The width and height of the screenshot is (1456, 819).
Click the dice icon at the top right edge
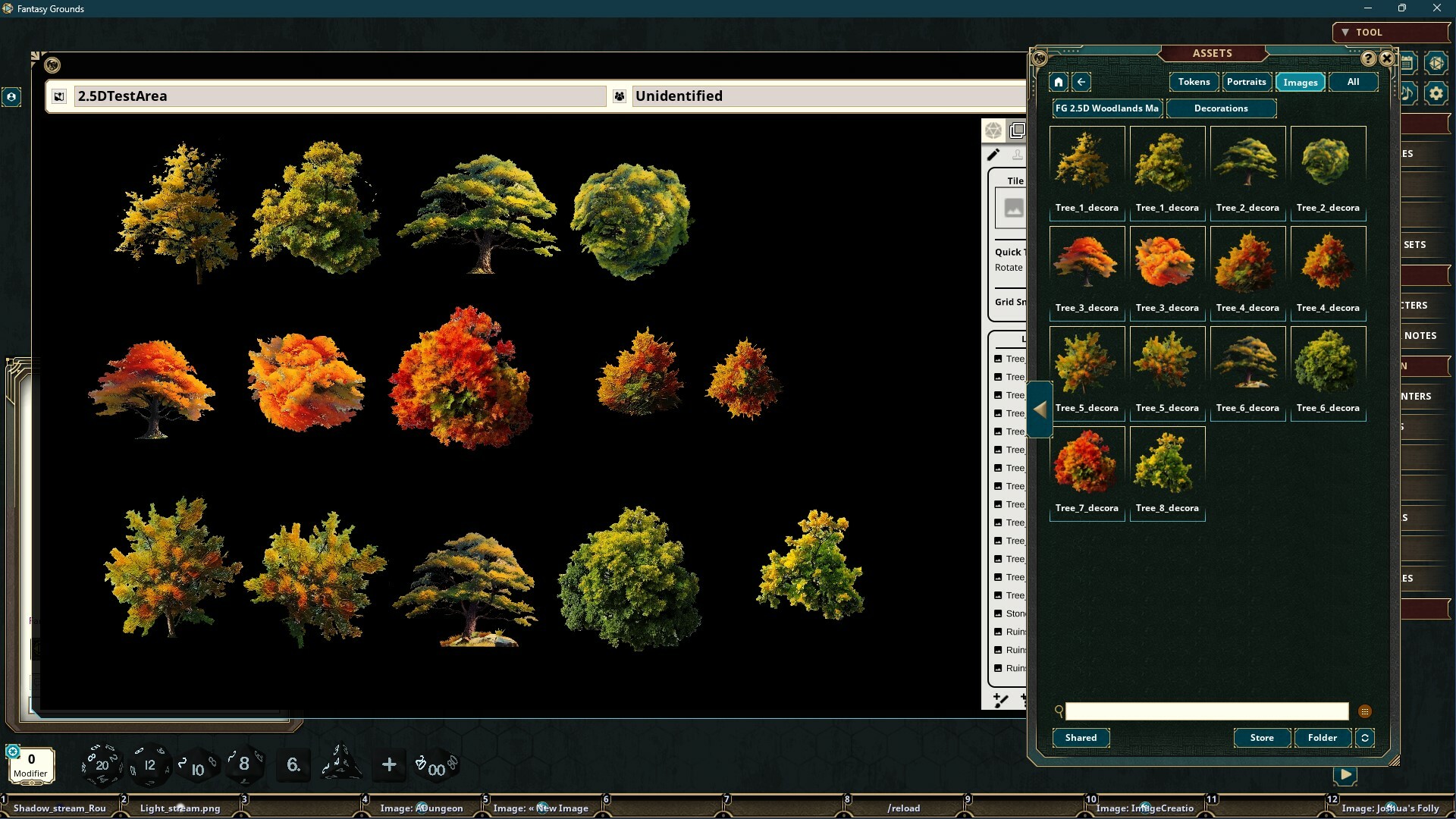coord(1436,63)
